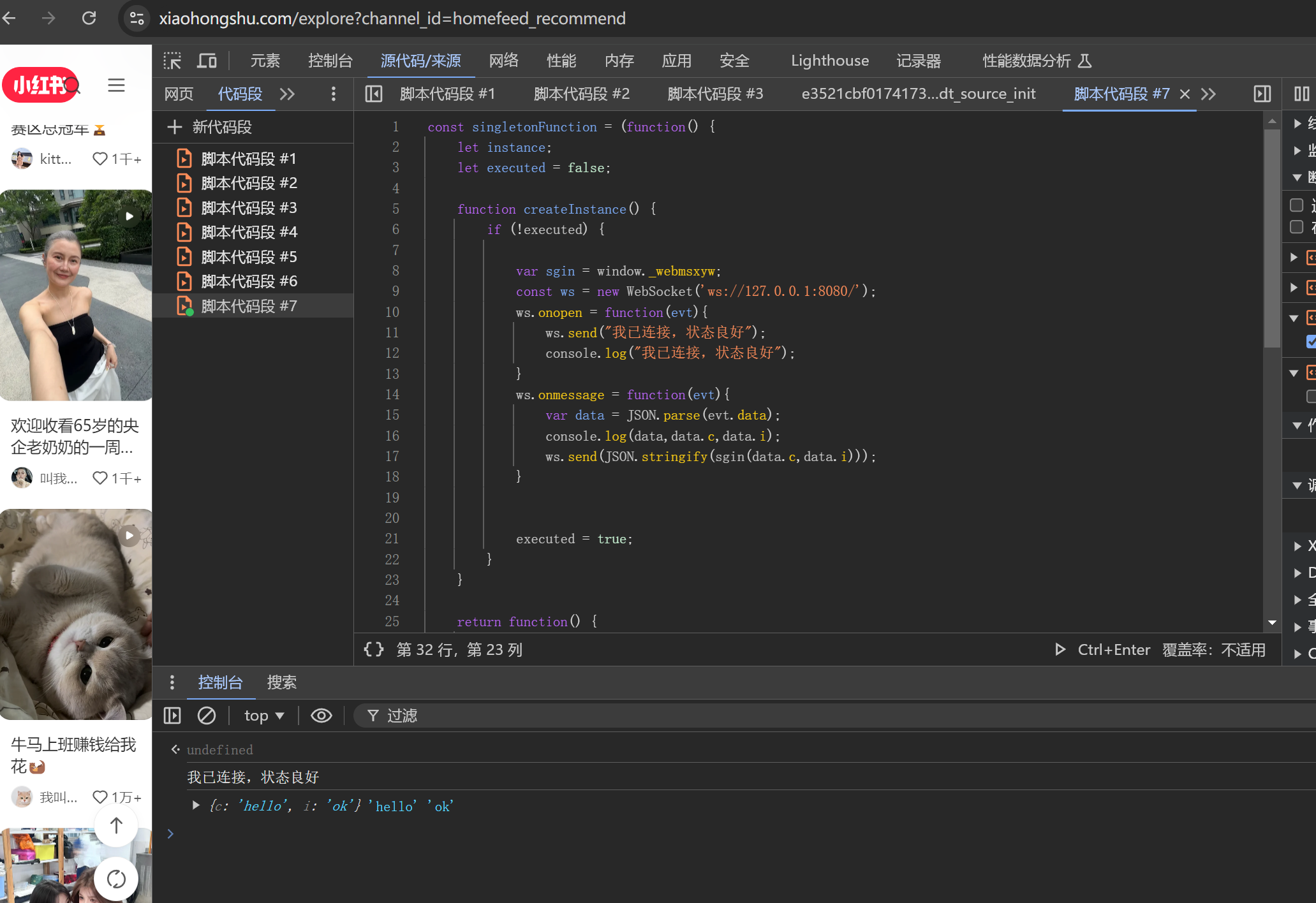This screenshot has height=903, width=1316.
Task: Toggle the debugger sidebar icon
Action: click(x=1262, y=94)
